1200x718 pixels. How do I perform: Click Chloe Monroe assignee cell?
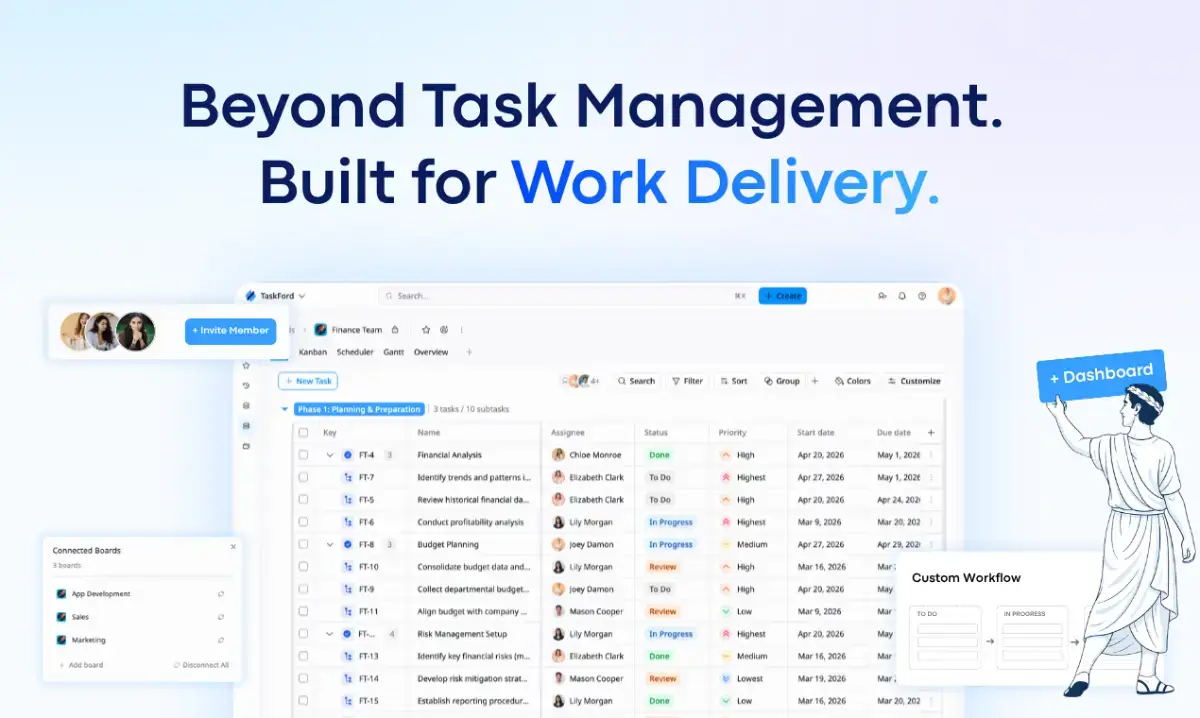pyautogui.click(x=588, y=455)
